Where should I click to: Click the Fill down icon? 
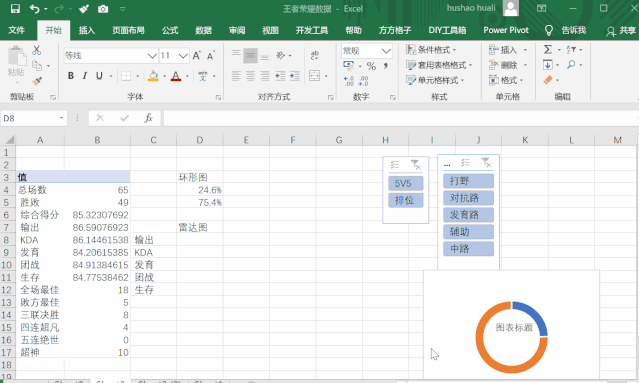click(x=548, y=65)
